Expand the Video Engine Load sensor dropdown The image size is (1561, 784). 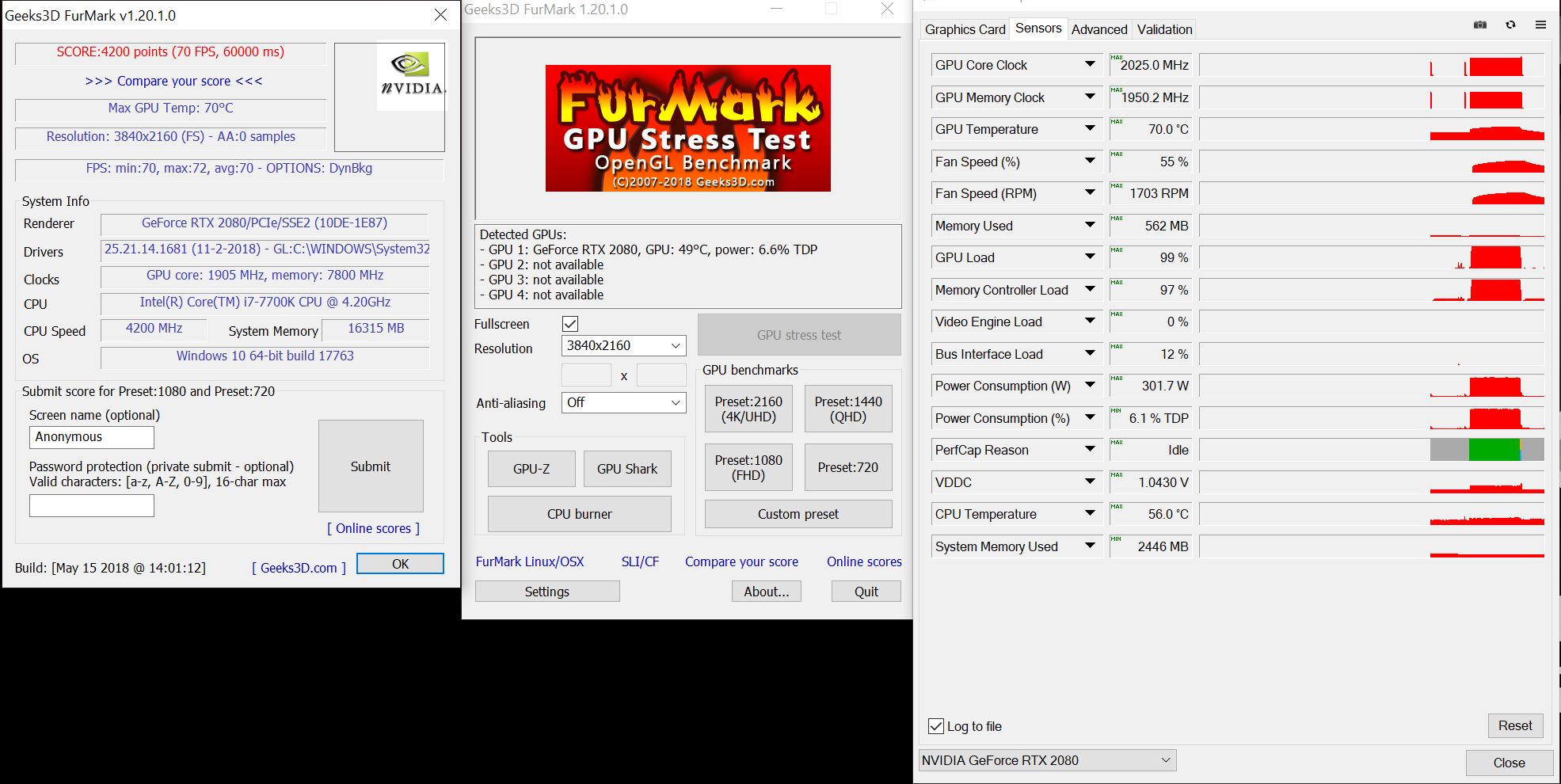point(1090,321)
